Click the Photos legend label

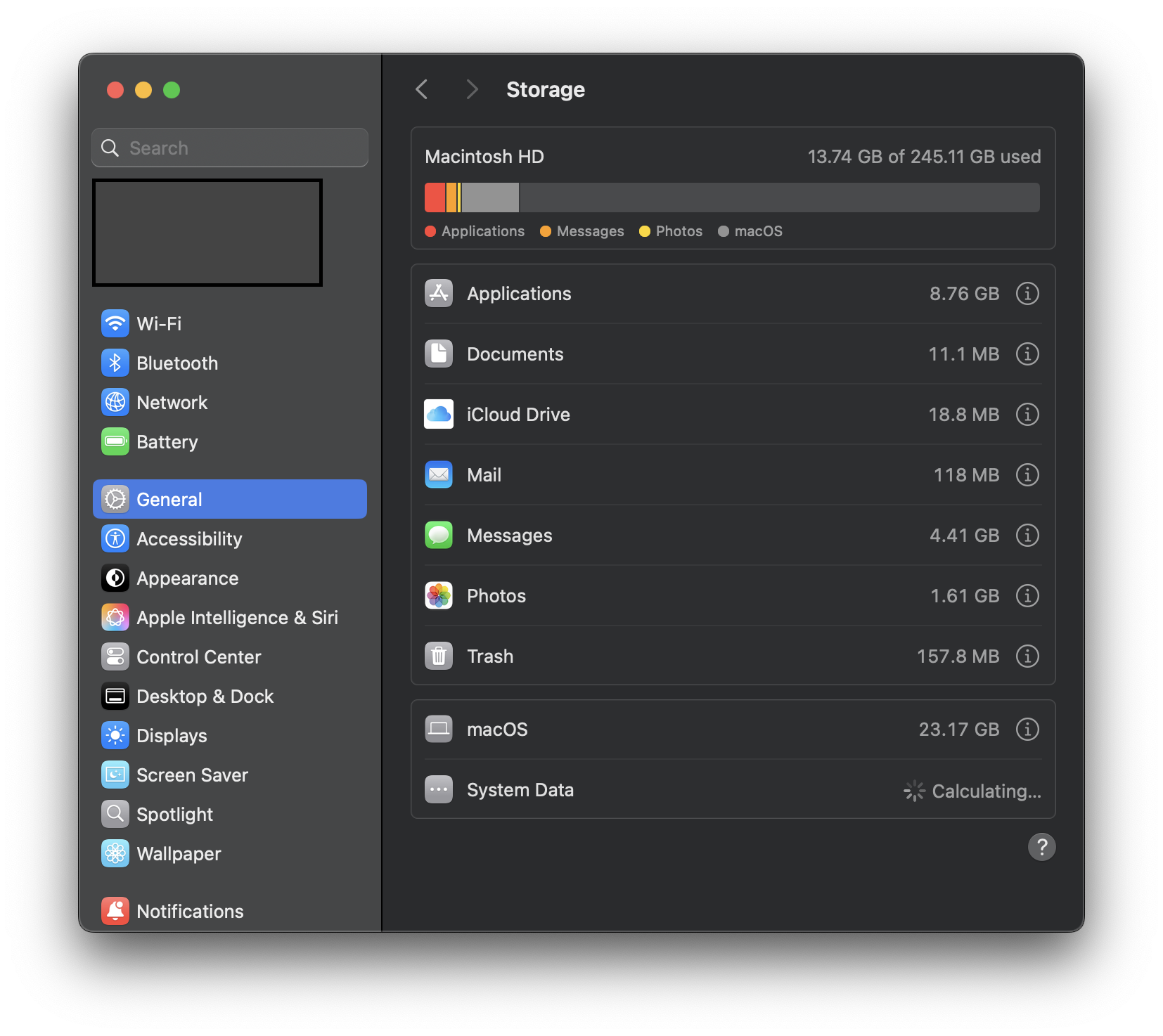click(x=679, y=231)
